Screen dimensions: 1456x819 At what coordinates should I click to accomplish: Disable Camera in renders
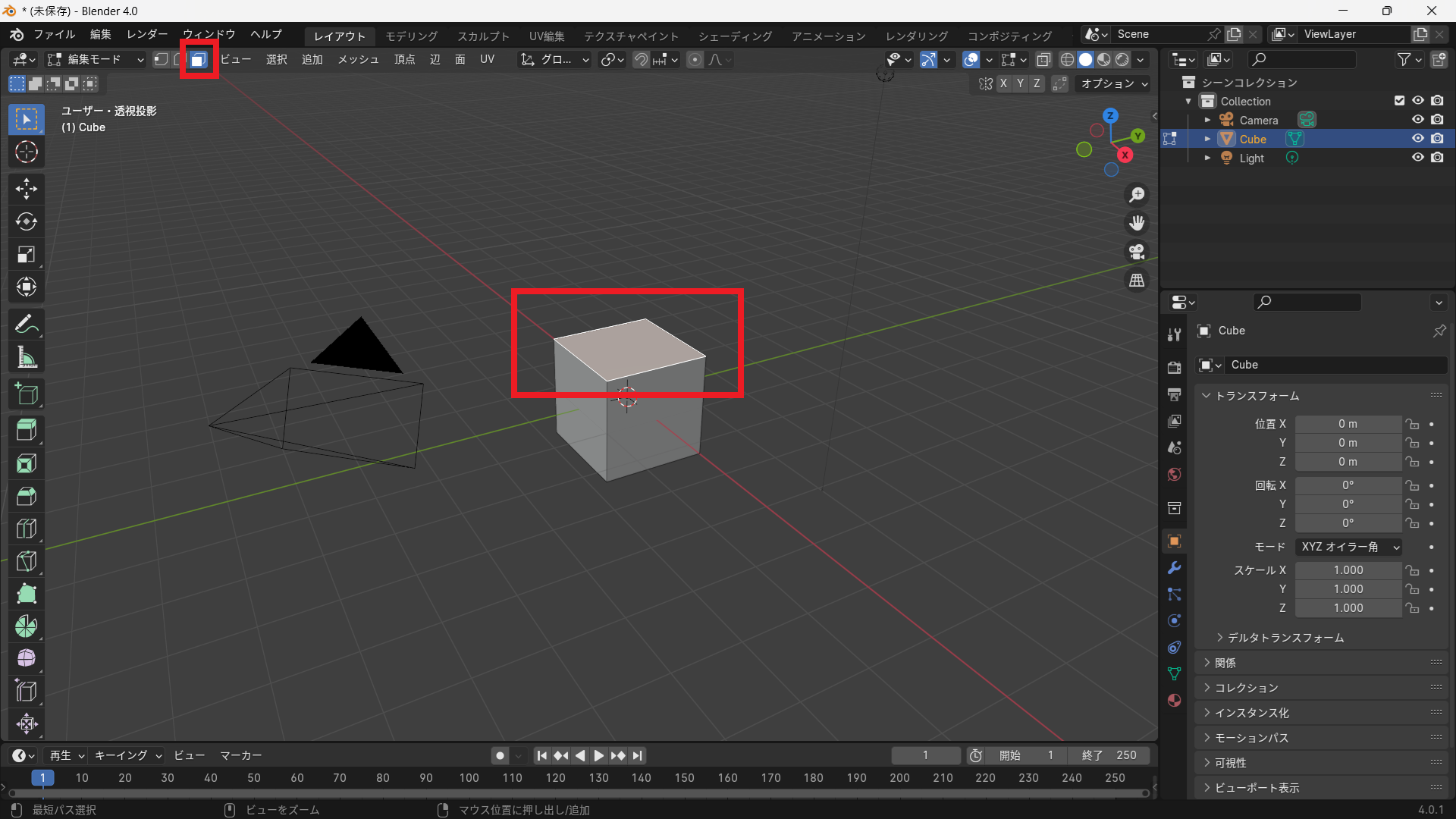click(x=1437, y=120)
